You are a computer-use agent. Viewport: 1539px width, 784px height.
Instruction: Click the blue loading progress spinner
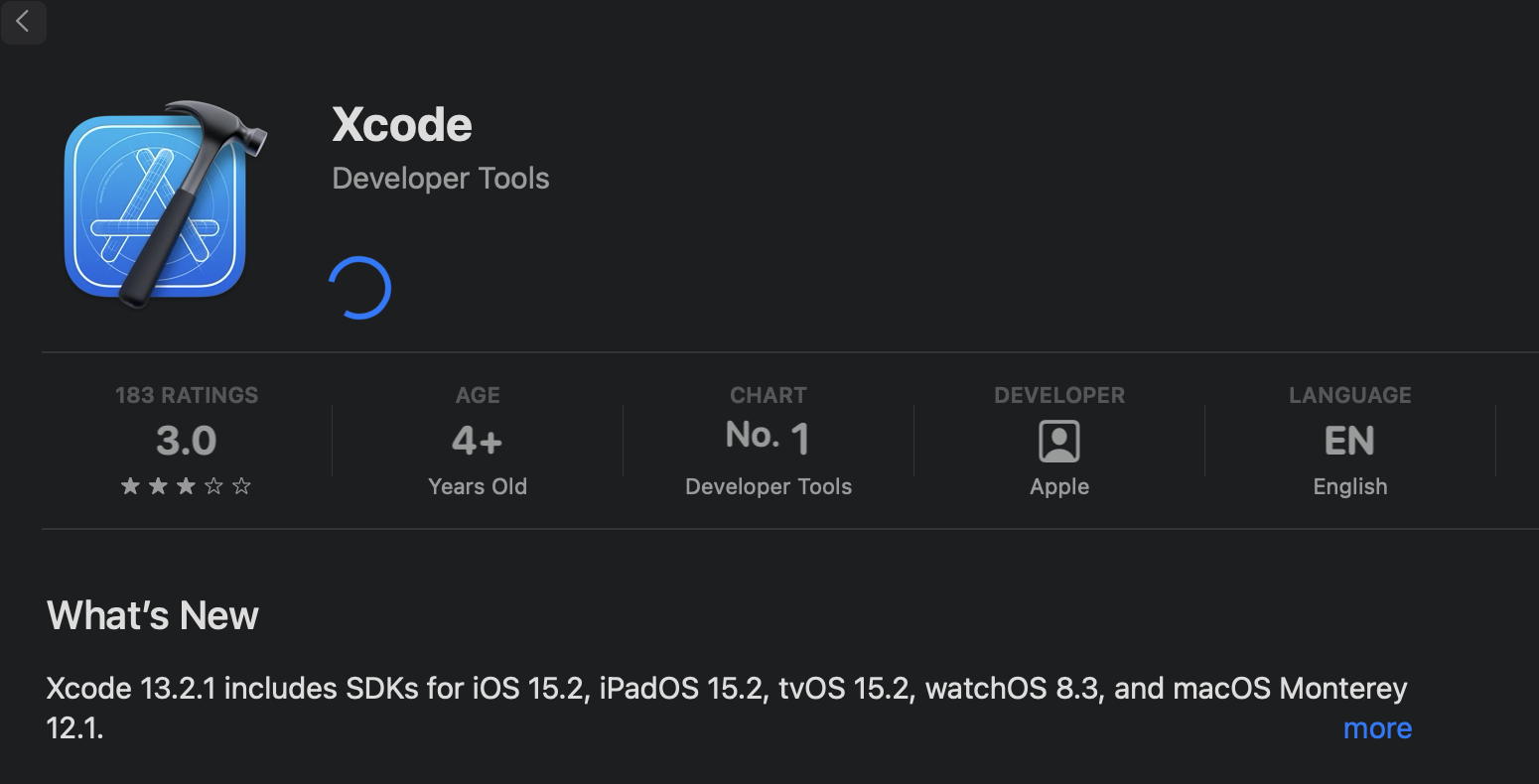[359, 288]
